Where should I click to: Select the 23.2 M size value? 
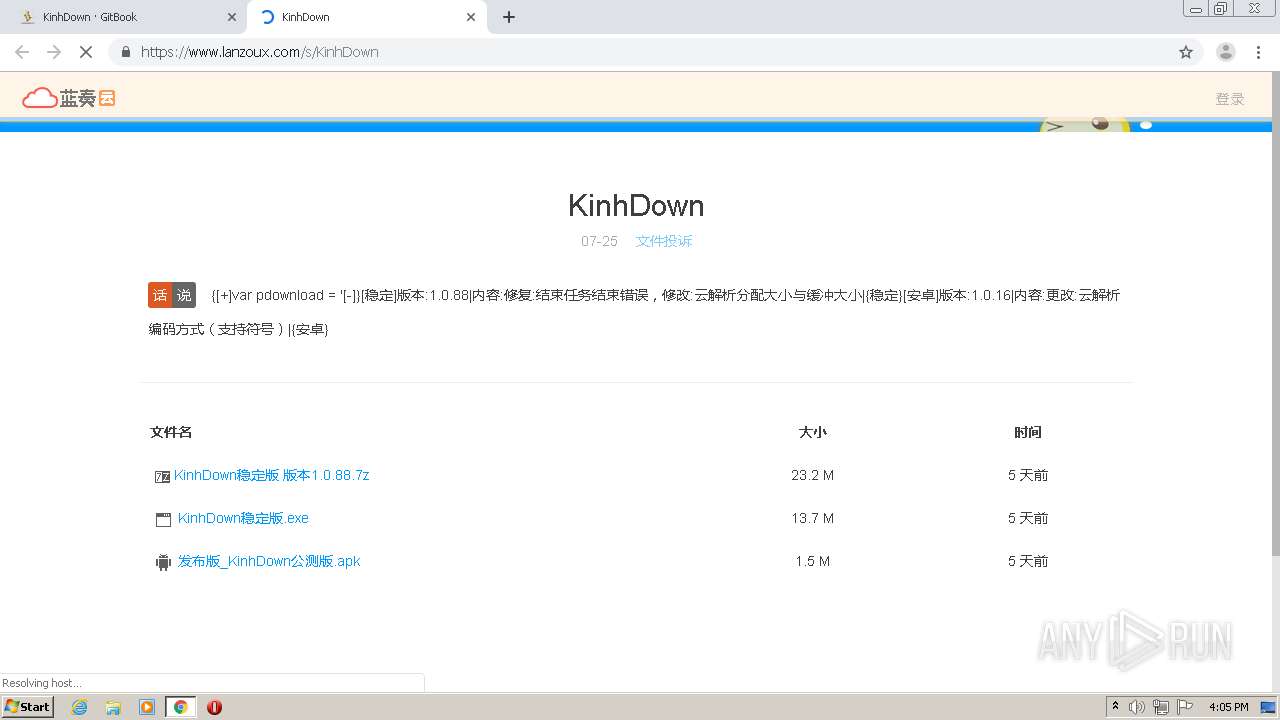tap(812, 475)
